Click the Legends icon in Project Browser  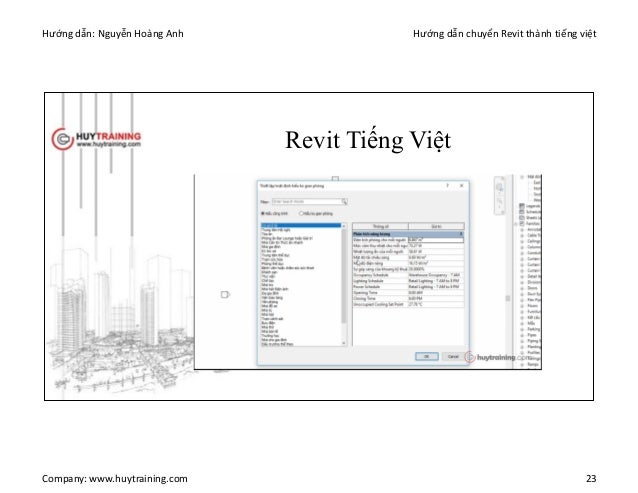522,206
